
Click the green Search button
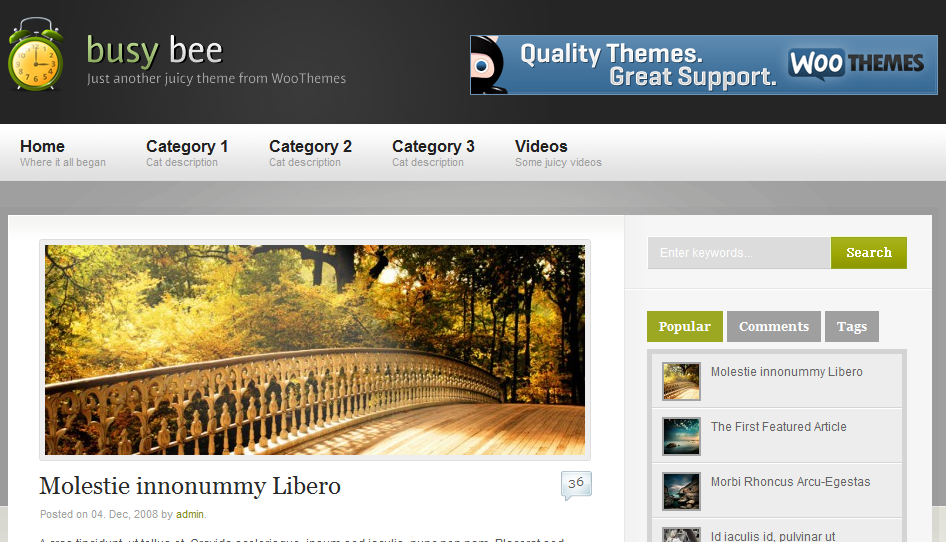tap(869, 253)
